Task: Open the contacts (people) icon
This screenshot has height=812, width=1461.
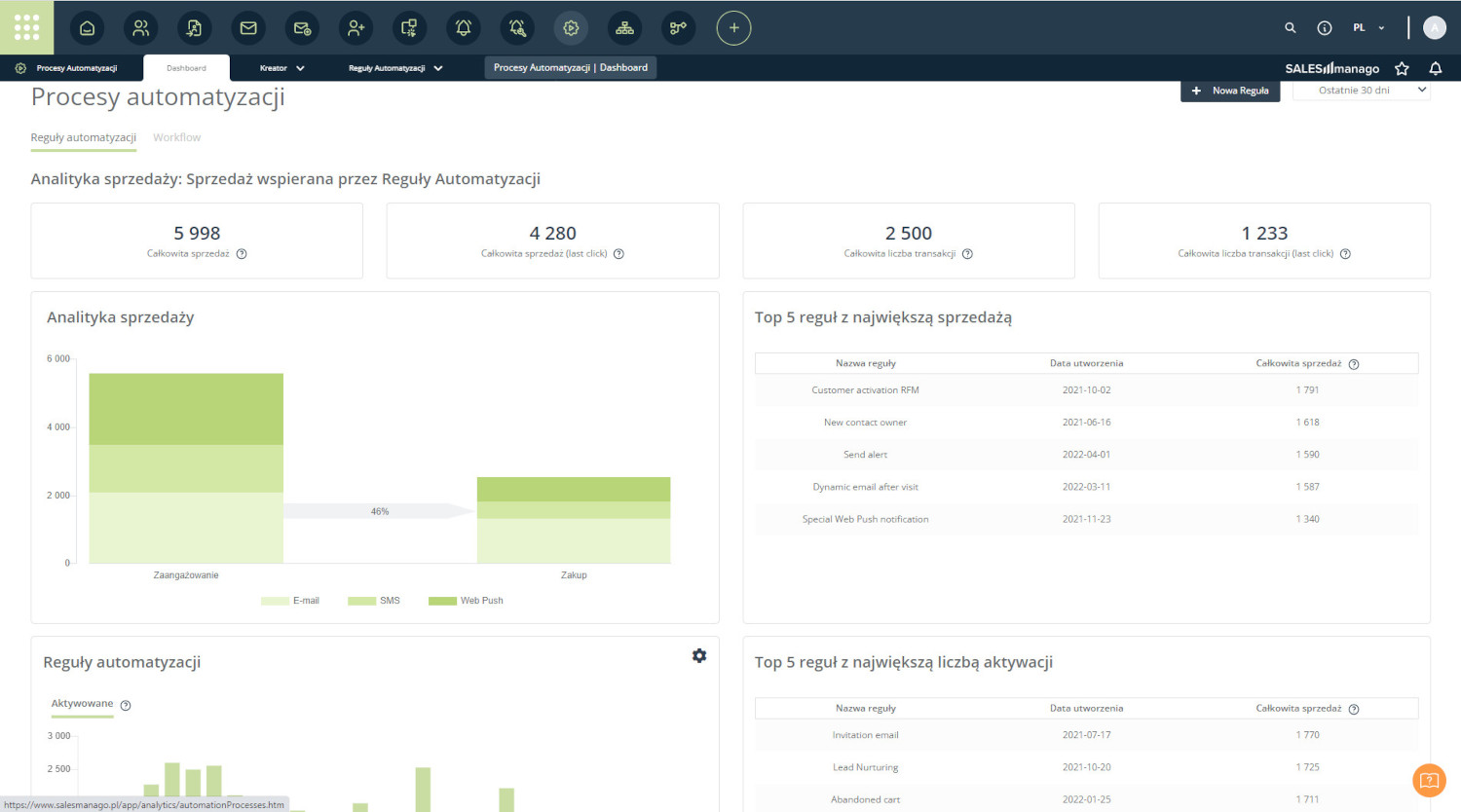Action: click(141, 28)
